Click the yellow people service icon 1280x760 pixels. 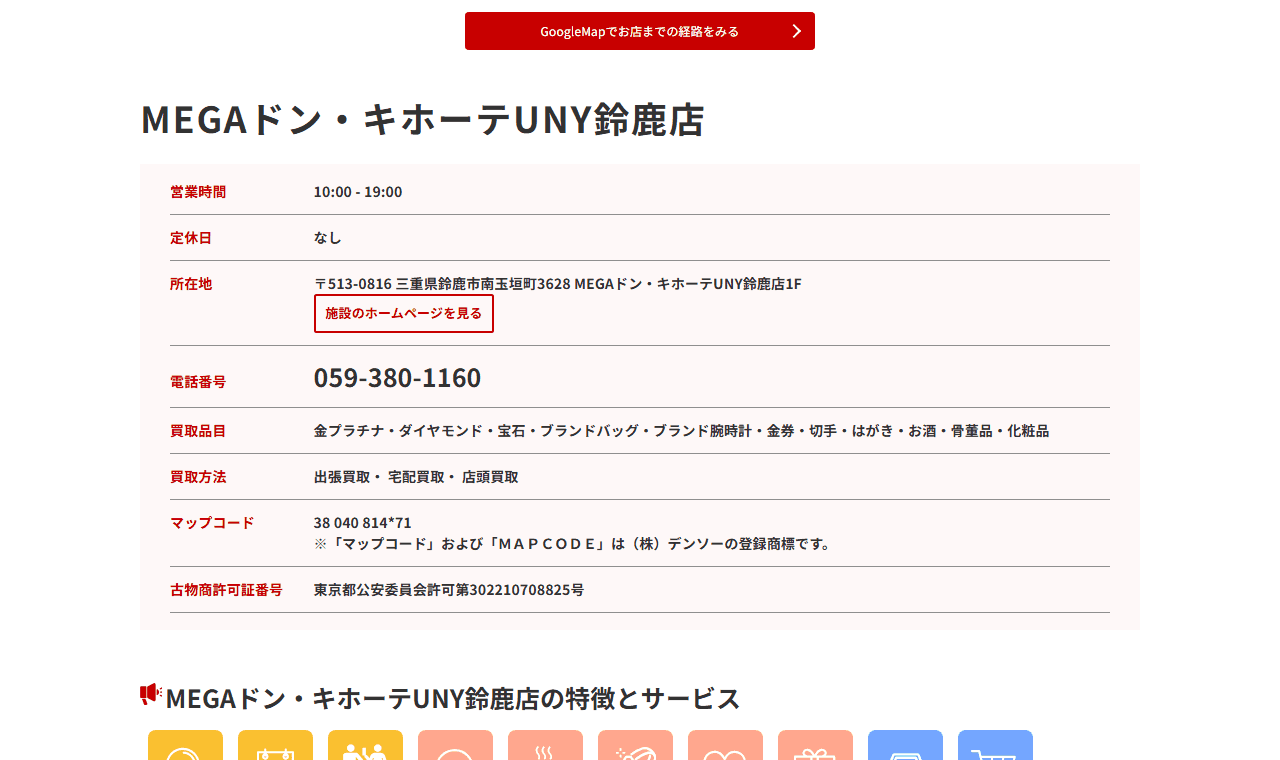point(365,746)
